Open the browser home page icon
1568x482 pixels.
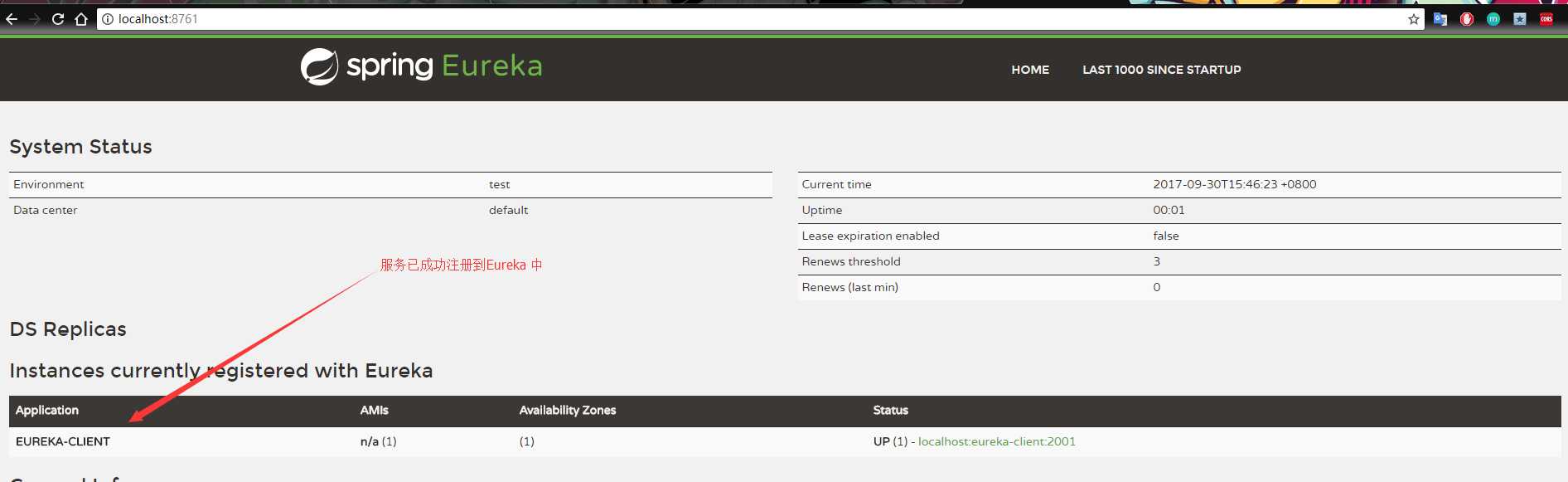coord(81,19)
